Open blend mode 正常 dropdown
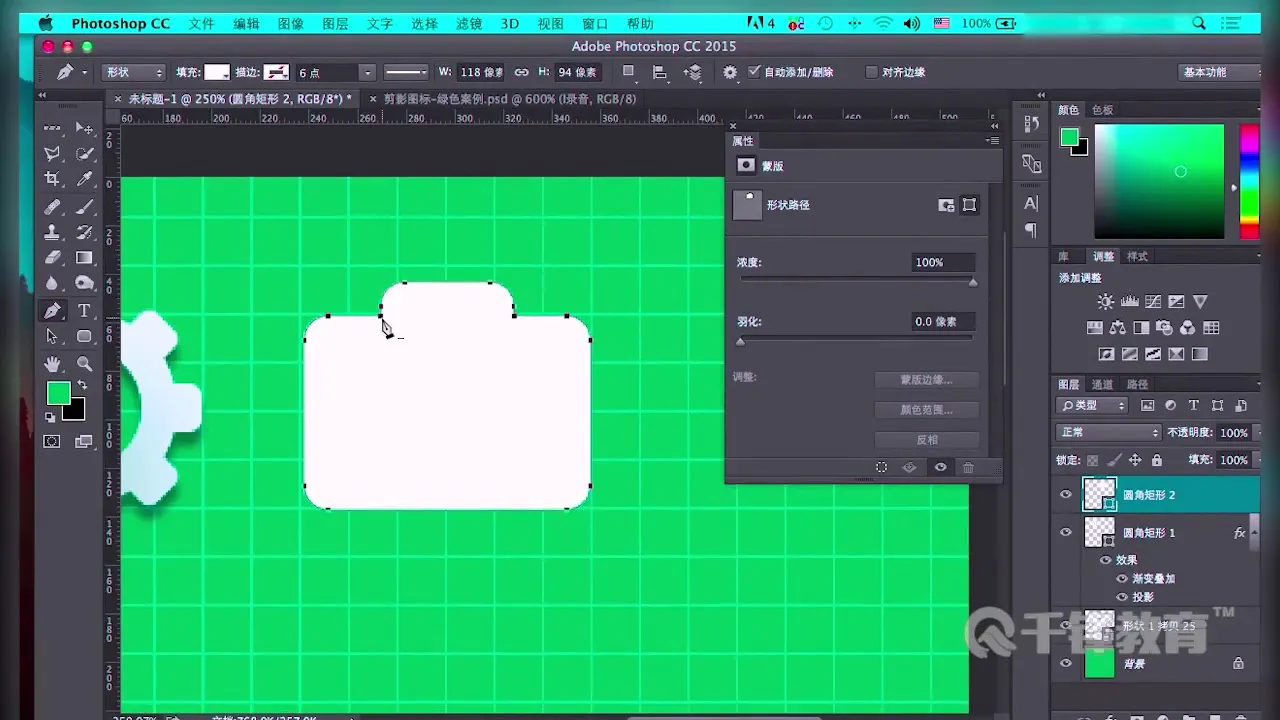1280x720 pixels. (x=1108, y=432)
